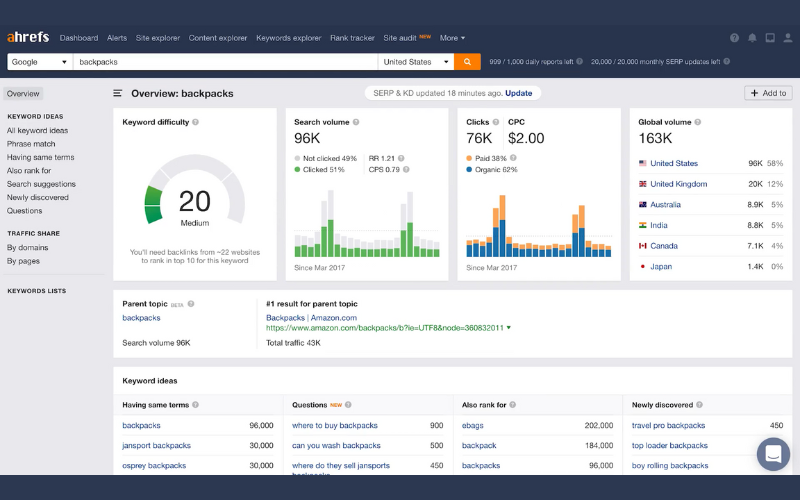The width and height of the screenshot is (800, 500).
Task: Open the Rank tracker menu item
Action: pyautogui.click(x=352, y=38)
